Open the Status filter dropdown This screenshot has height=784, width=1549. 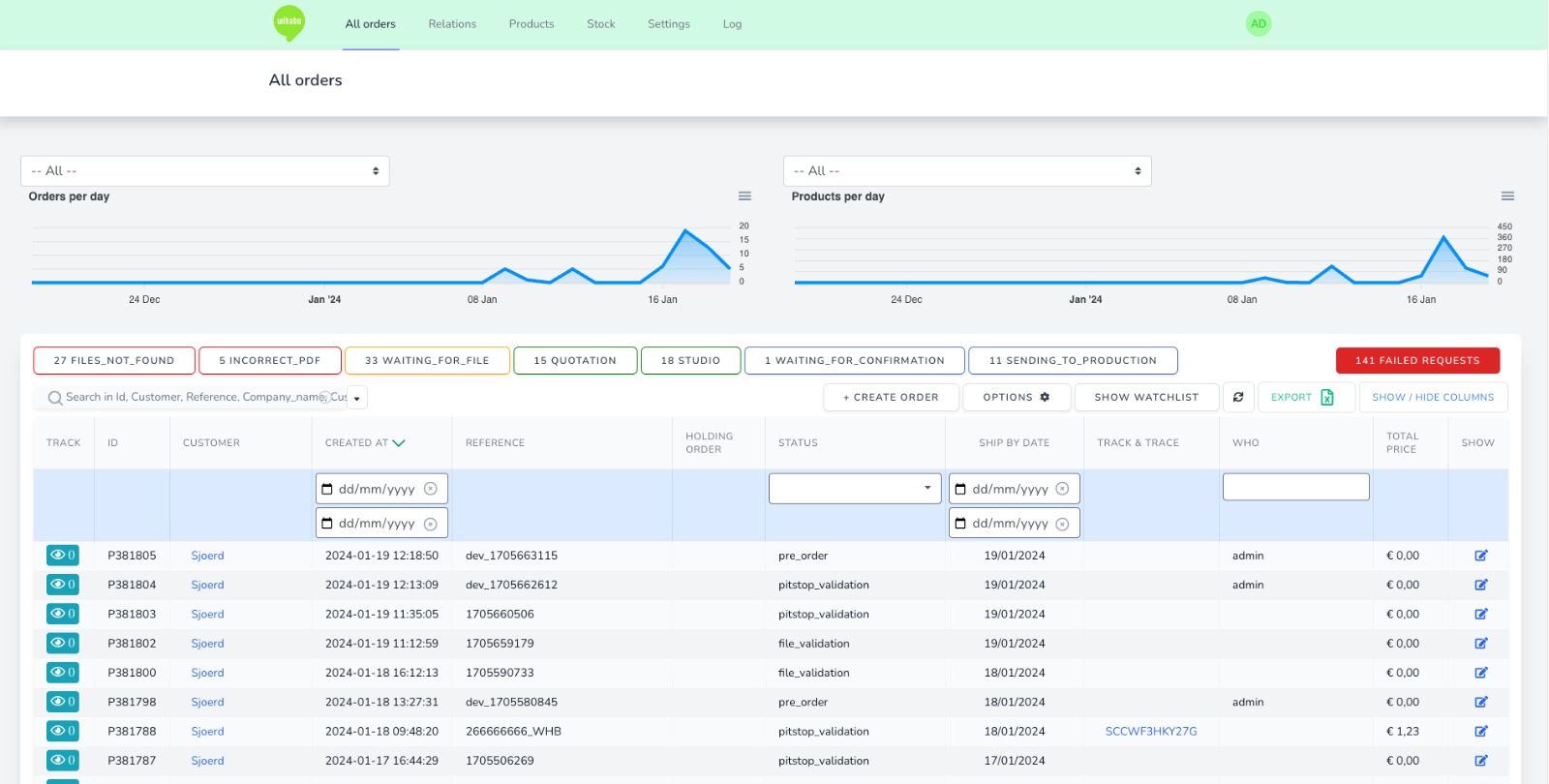pyautogui.click(x=855, y=488)
